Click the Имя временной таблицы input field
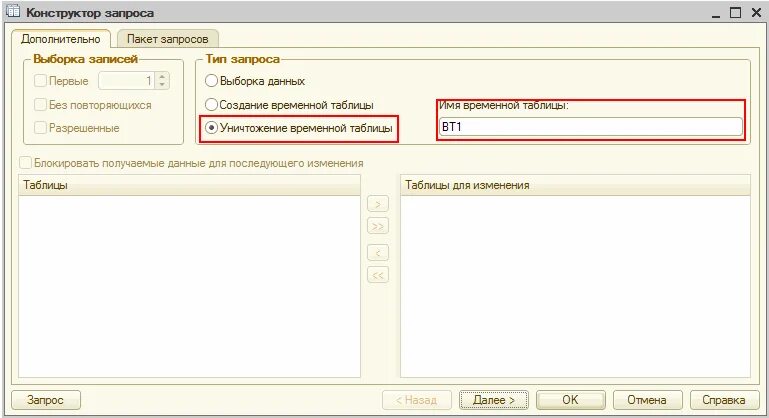Viewport: 769px width, 418px height. [x=590, y=127]
